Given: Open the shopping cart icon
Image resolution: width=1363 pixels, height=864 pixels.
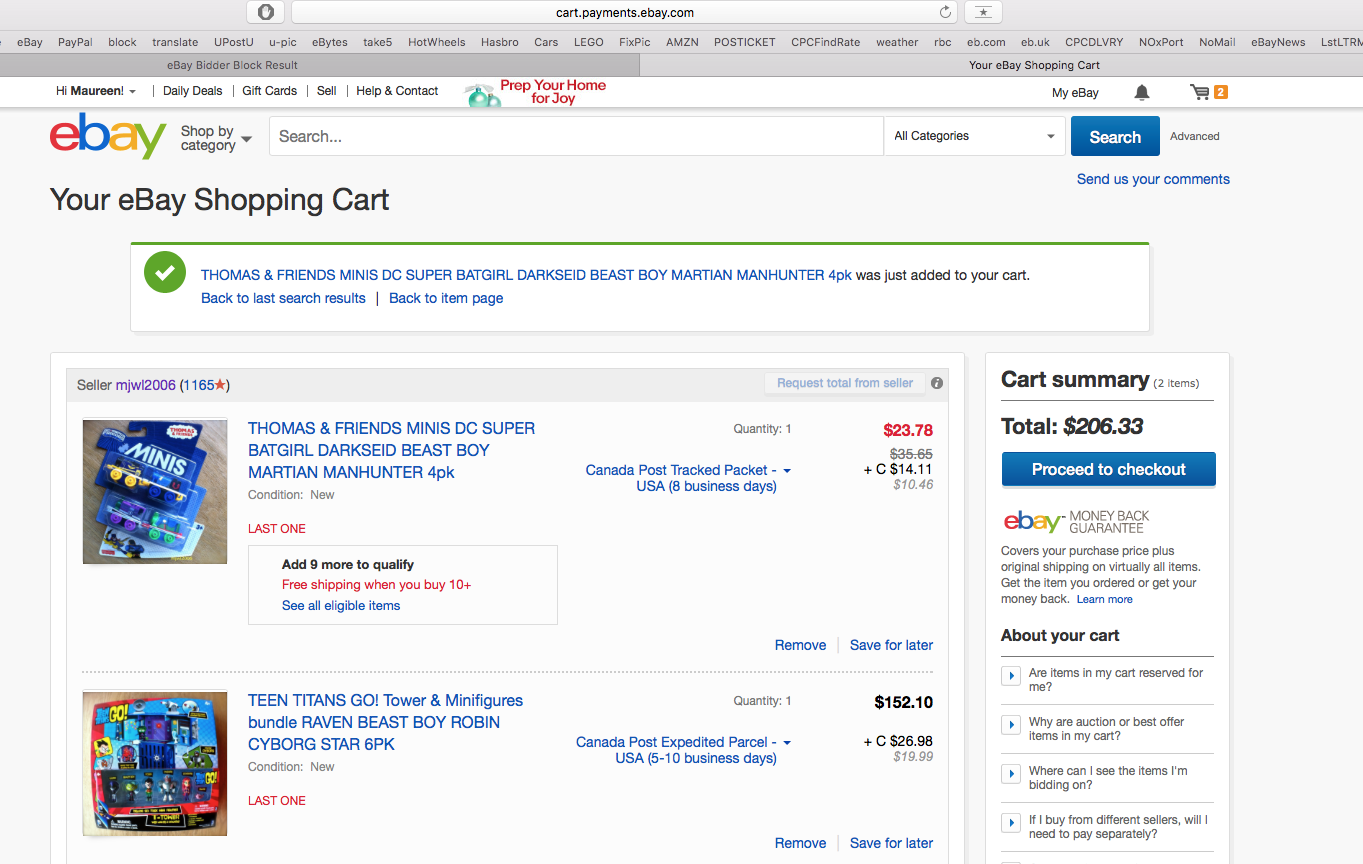Looking at the screenshot, I should 1200,93.
